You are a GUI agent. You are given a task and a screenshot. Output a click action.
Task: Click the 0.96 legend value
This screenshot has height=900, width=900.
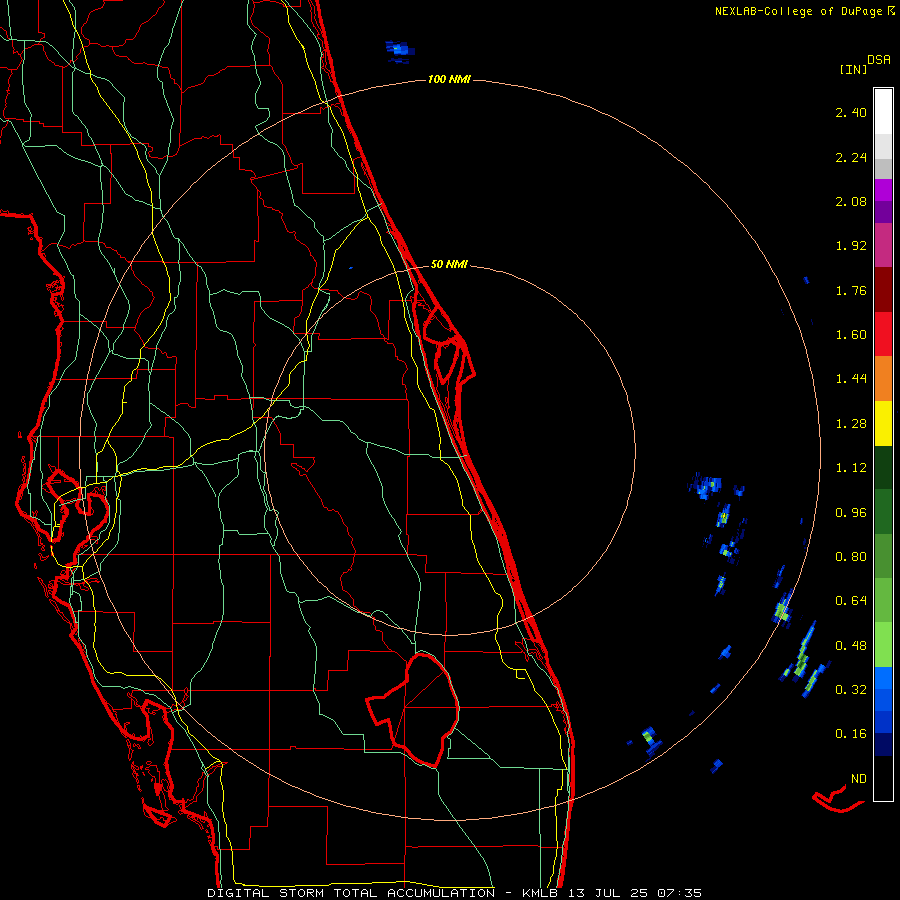point(851,513)
